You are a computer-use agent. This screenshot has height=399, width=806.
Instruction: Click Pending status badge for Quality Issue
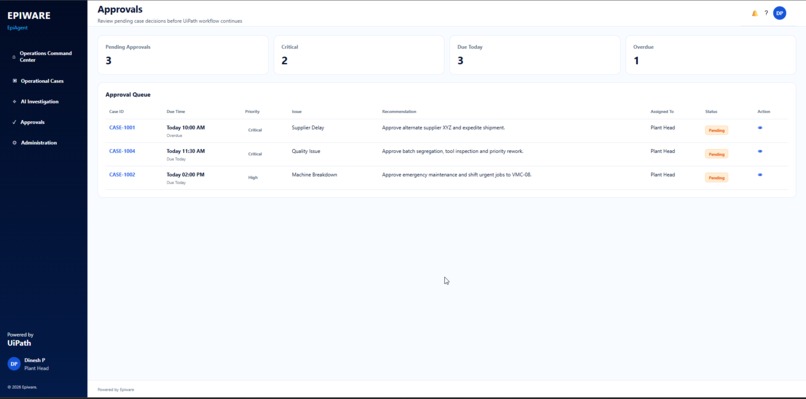point(717,154)
